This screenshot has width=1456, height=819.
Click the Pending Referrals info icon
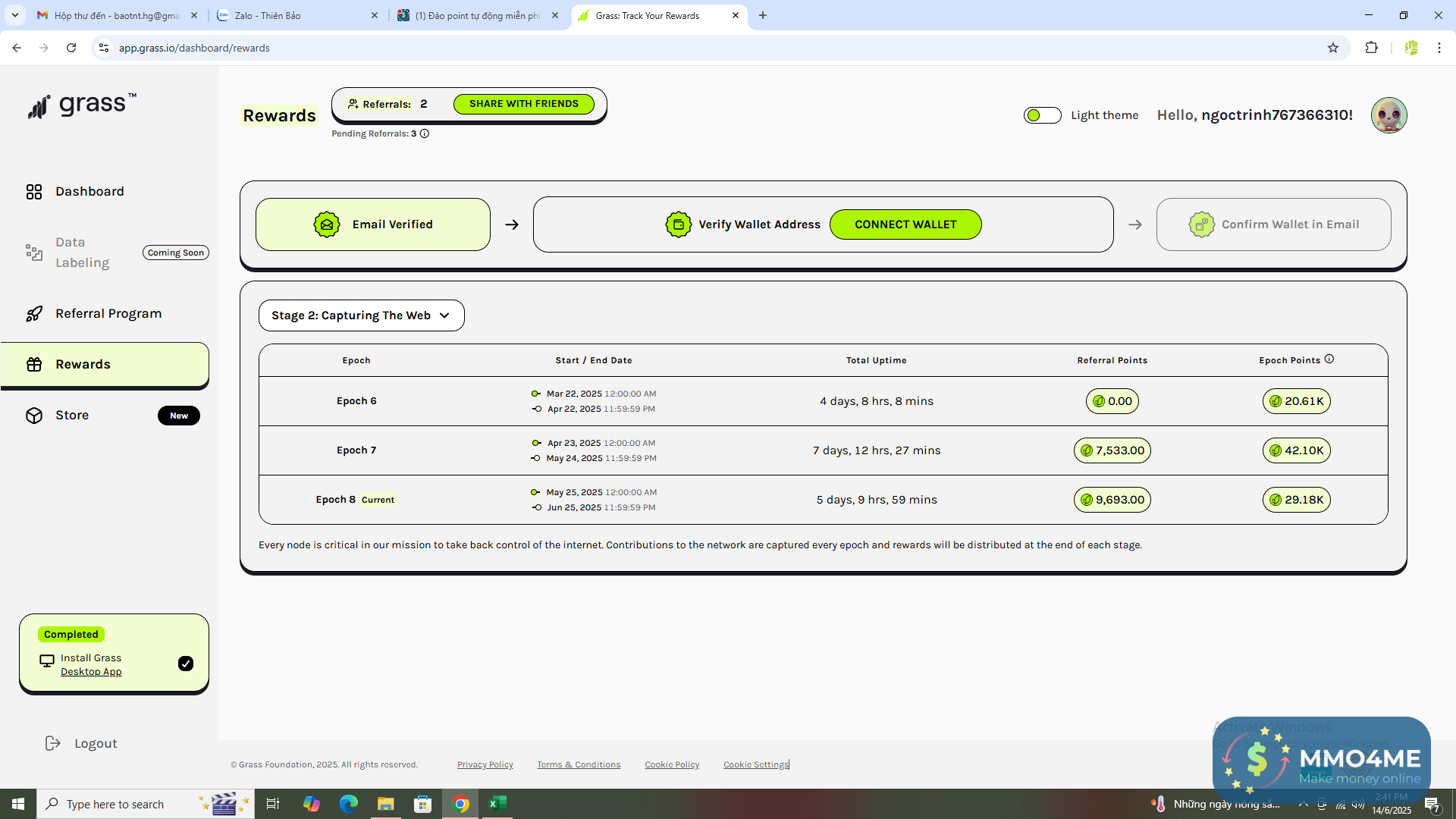[425, 133]
